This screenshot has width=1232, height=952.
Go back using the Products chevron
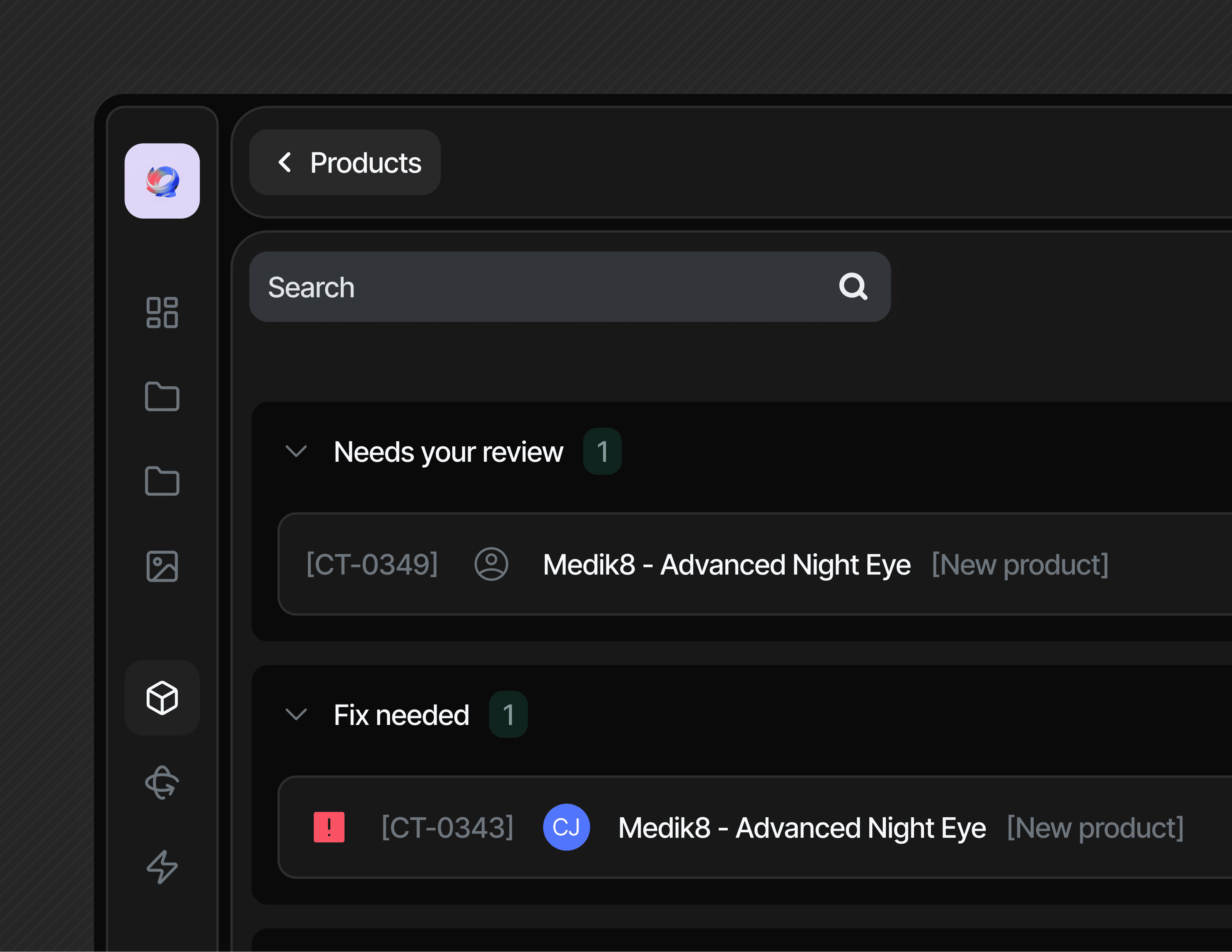[x=285, y=163]
